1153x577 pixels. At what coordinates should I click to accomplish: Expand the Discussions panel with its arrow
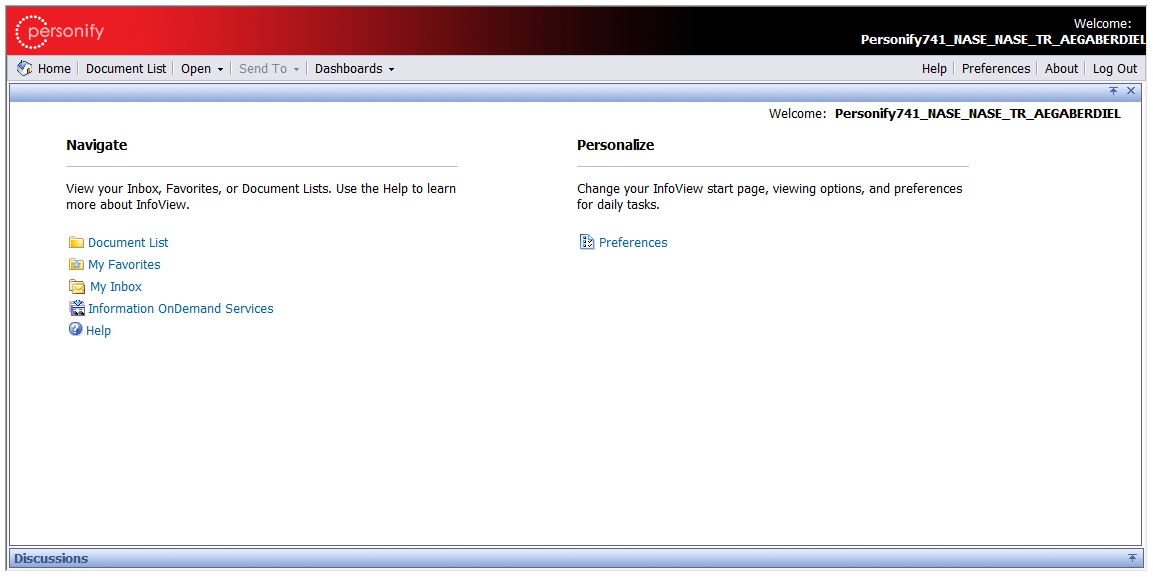point(1132,558)
